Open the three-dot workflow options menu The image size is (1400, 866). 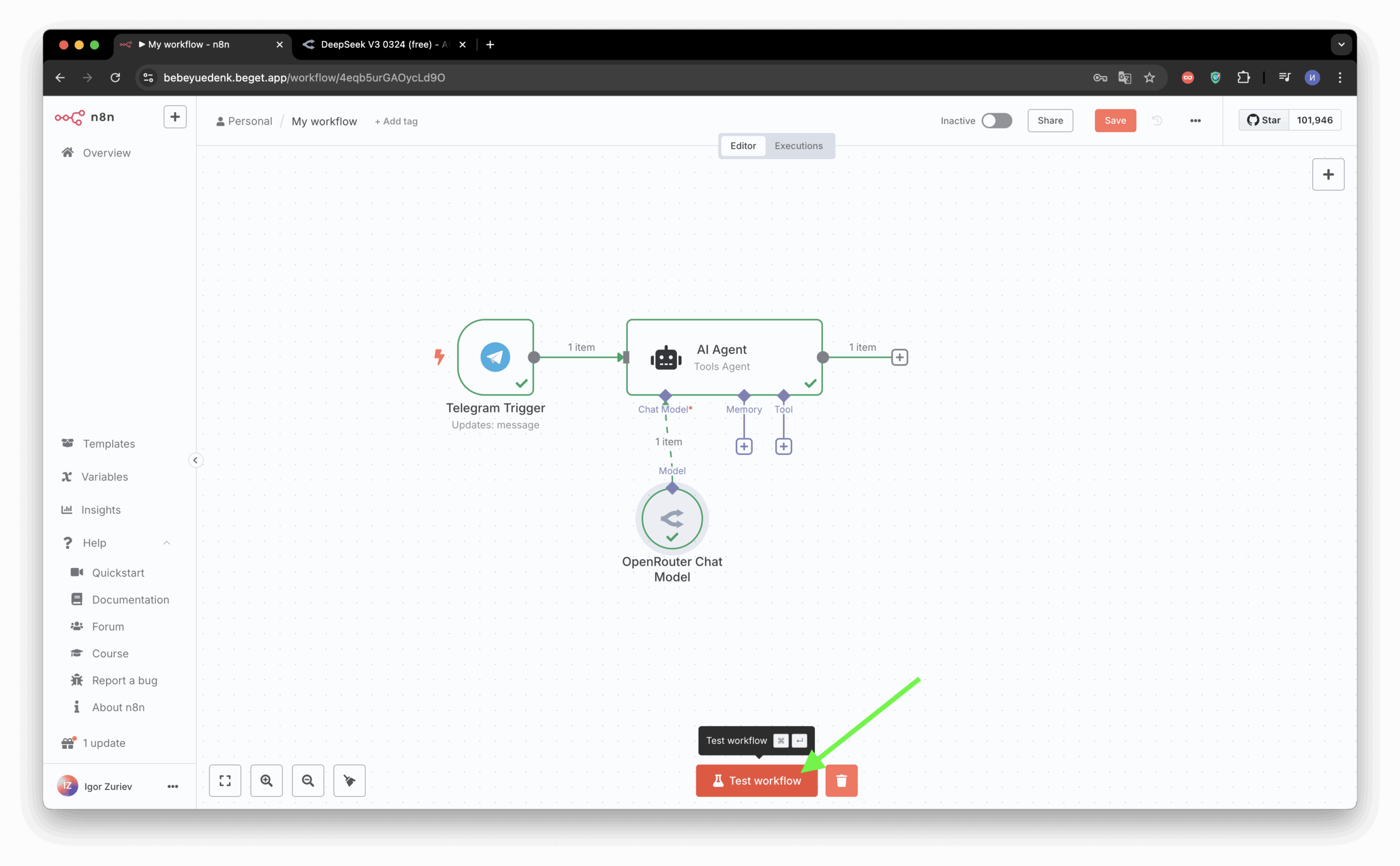1195,120
